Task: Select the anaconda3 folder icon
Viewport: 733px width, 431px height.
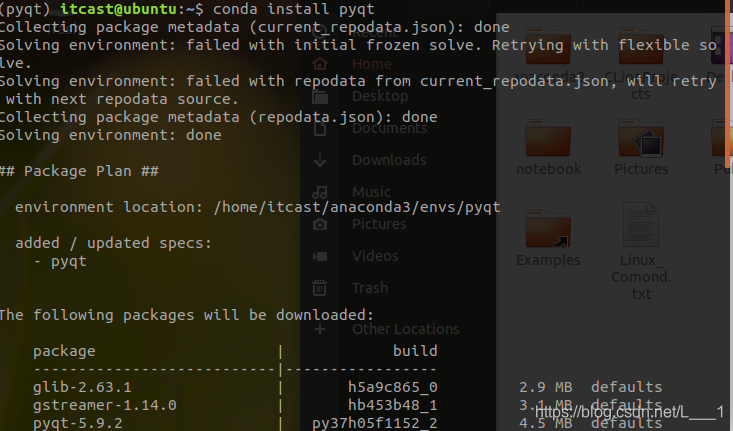Action: tap(548, 46)
